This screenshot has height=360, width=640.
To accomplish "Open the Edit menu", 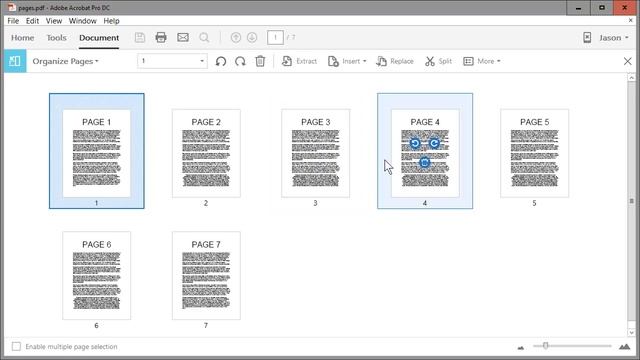I will (32, 21).
